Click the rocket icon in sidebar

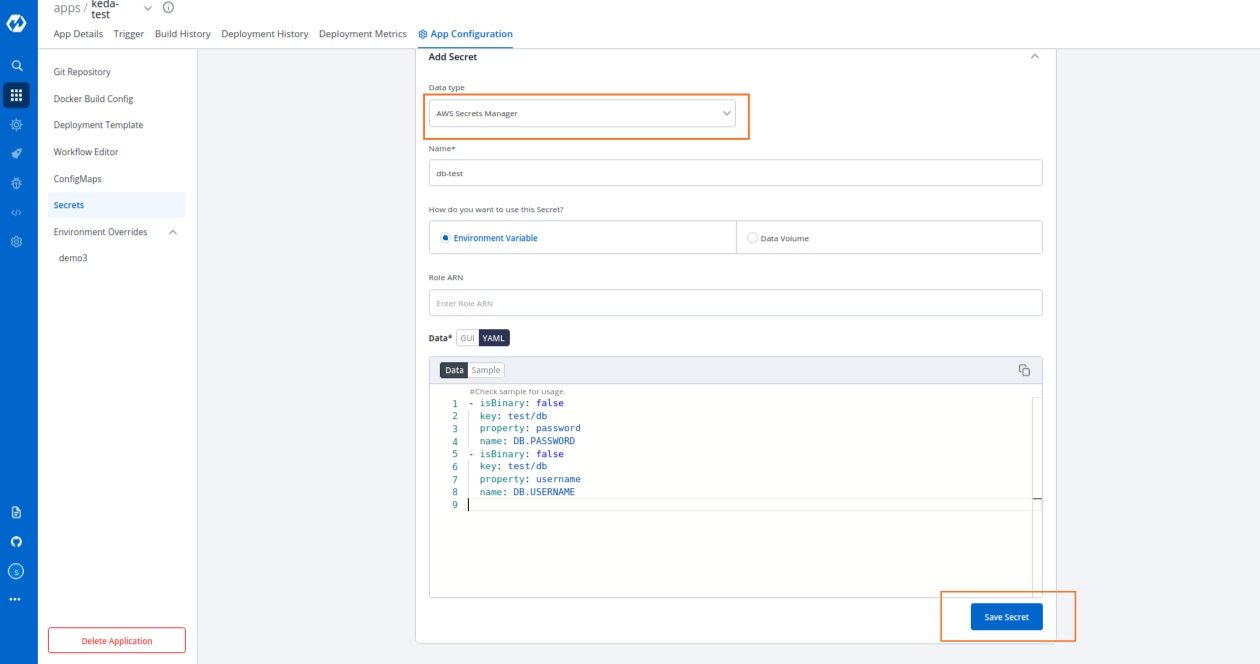pos(16,154)
